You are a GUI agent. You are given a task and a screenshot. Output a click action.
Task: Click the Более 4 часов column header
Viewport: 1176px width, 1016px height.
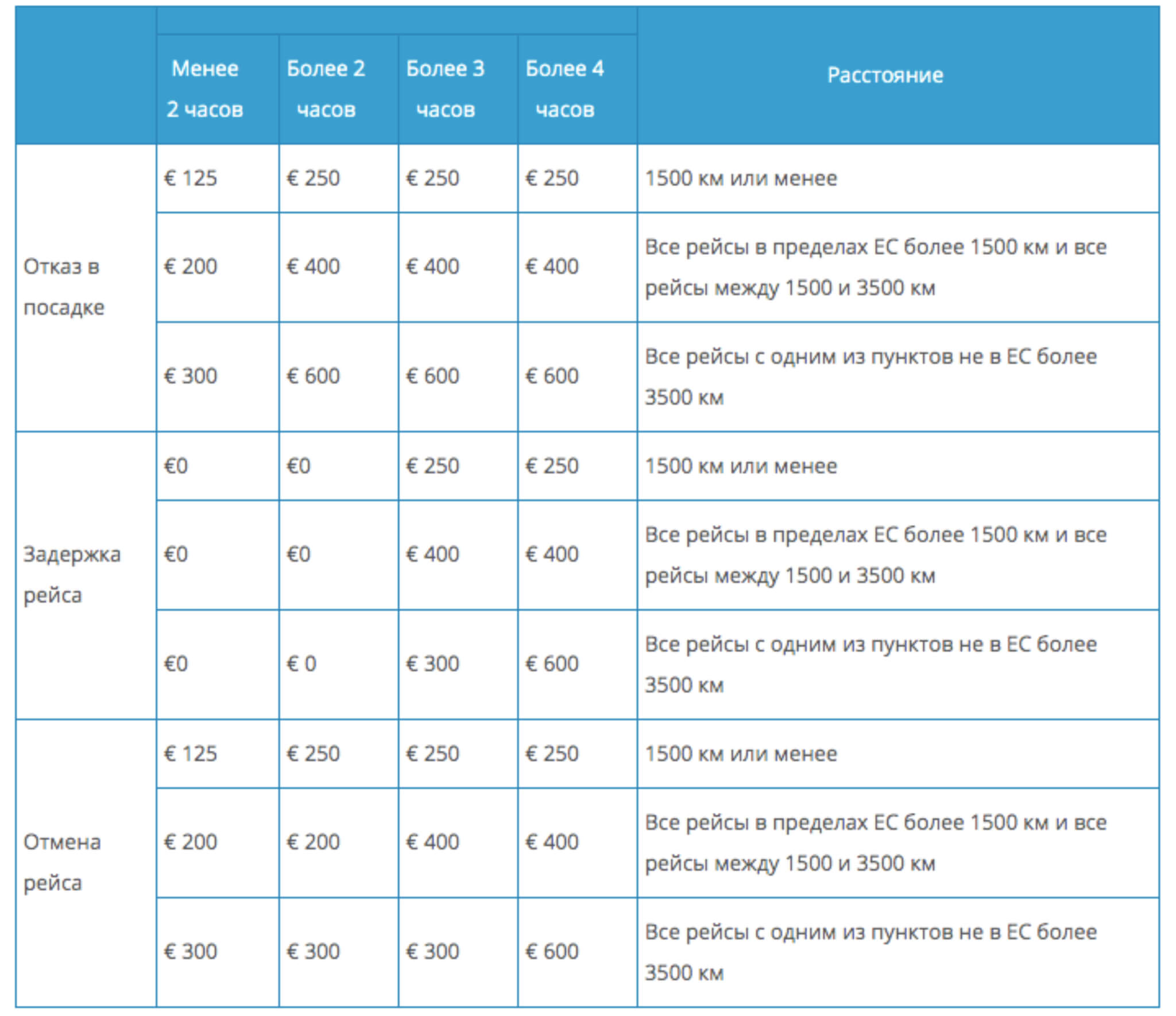[564, 89]
